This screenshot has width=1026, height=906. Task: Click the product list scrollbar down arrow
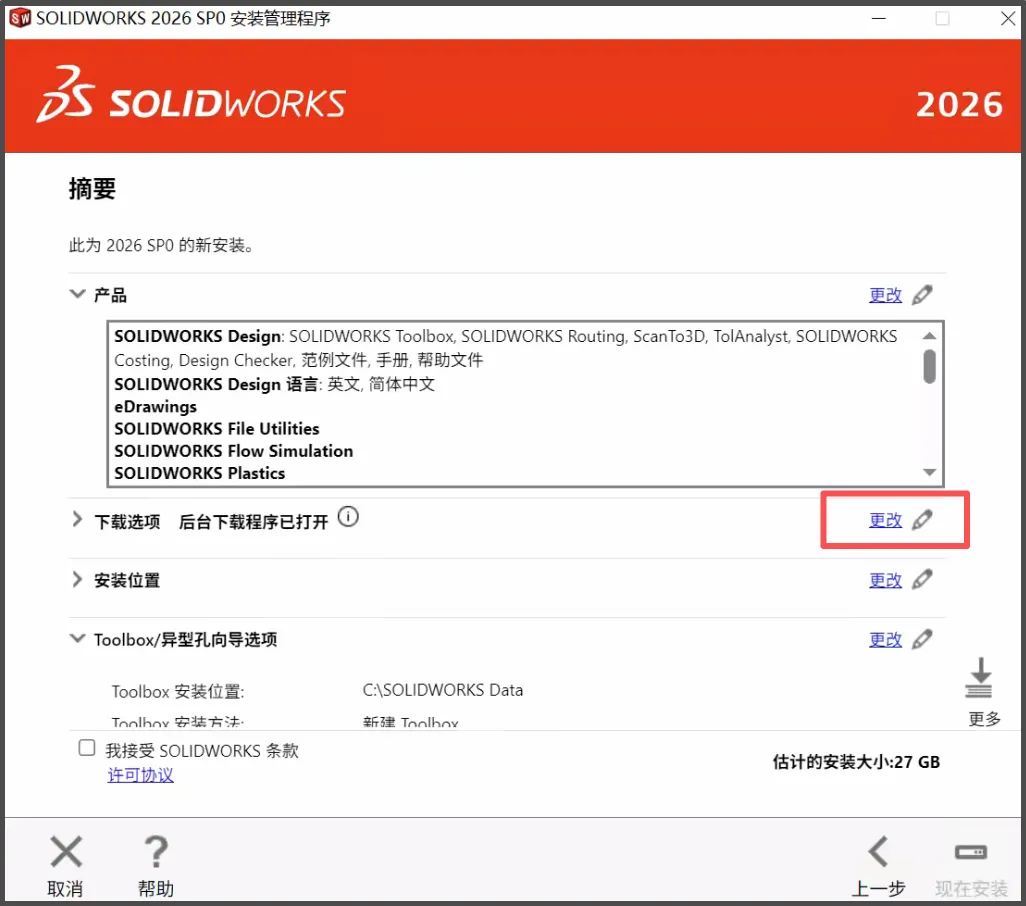[929, 472]
